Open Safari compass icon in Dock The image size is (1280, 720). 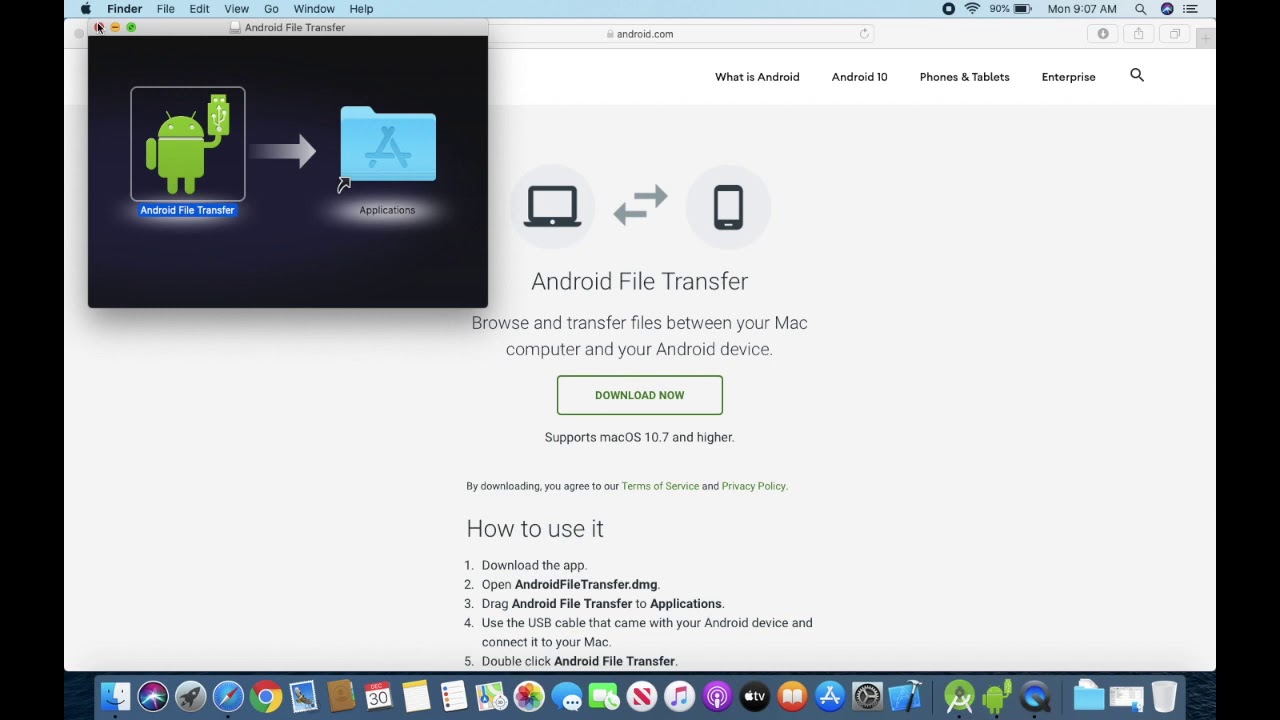click(x=228, y=696)
